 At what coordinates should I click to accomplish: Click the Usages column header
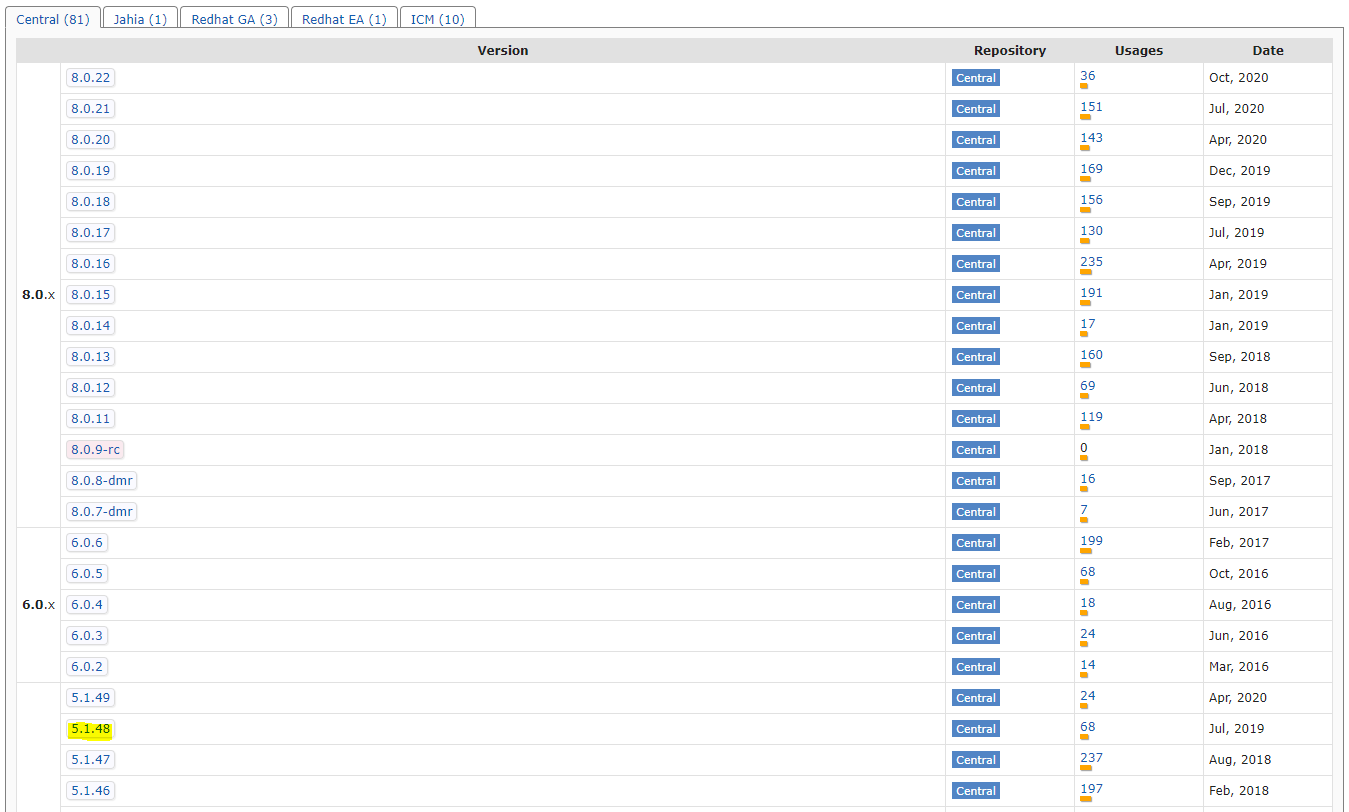coord(1139,50)
